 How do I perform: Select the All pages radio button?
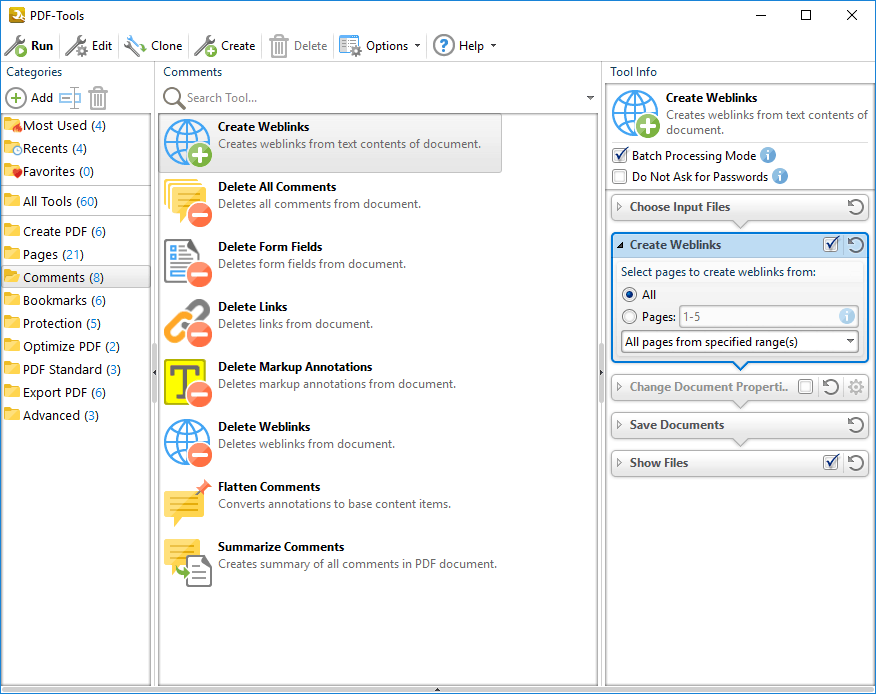[629, 294]
